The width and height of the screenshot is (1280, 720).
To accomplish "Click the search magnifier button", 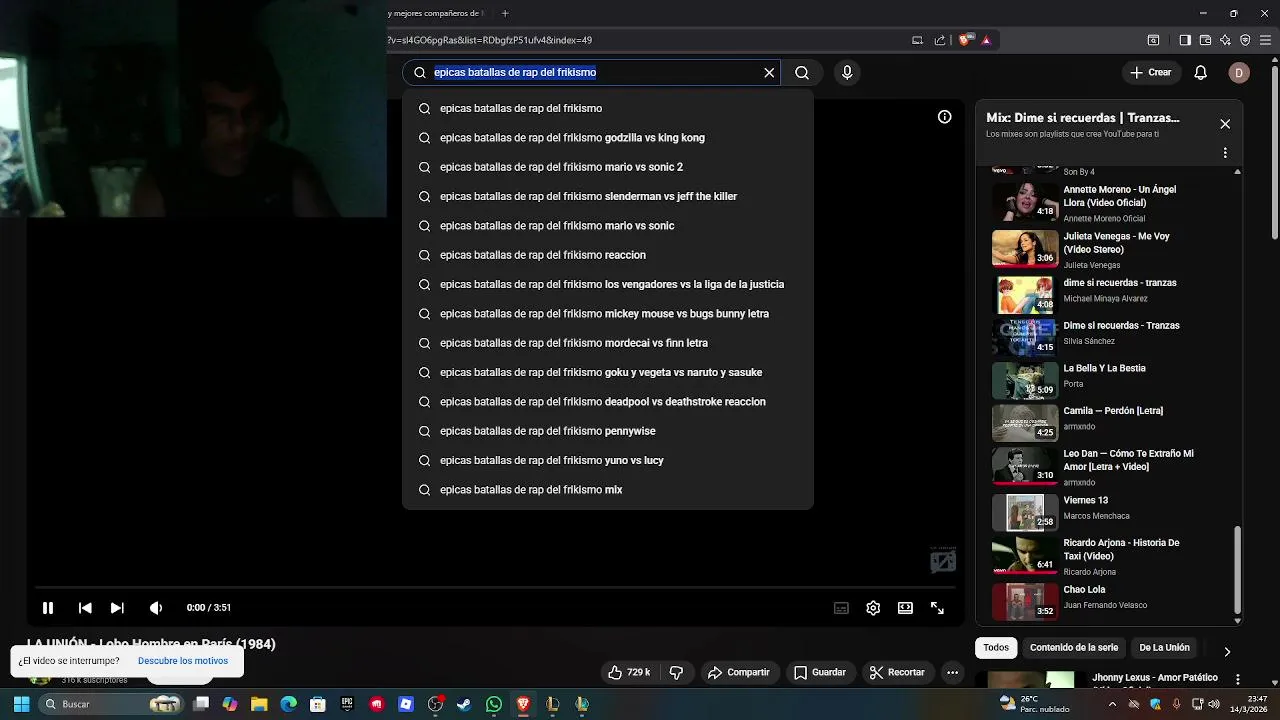I will pyautogui.click(x=802, y=72).
